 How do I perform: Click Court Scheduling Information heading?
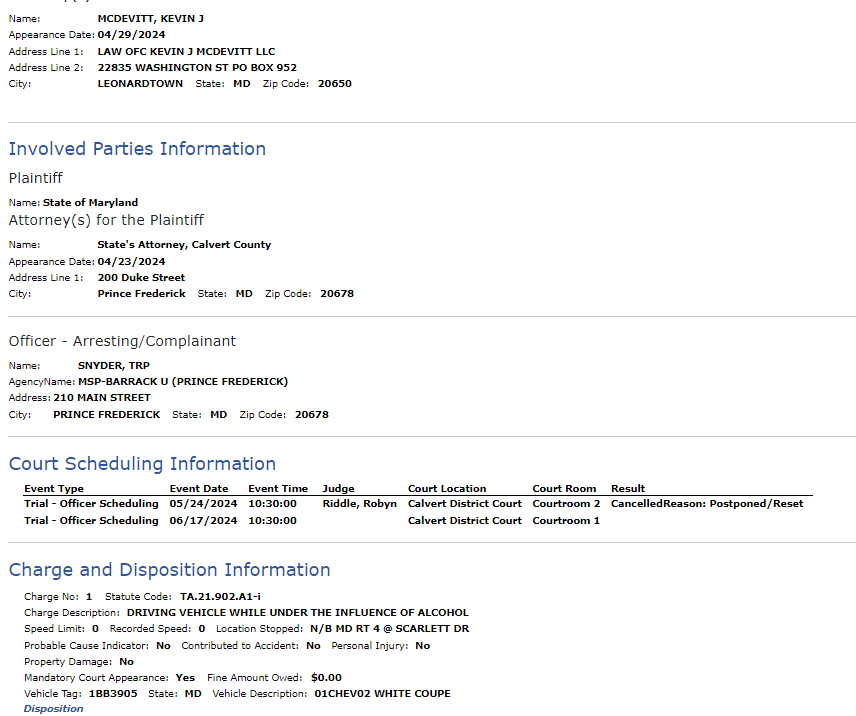(x=142, y=463)
